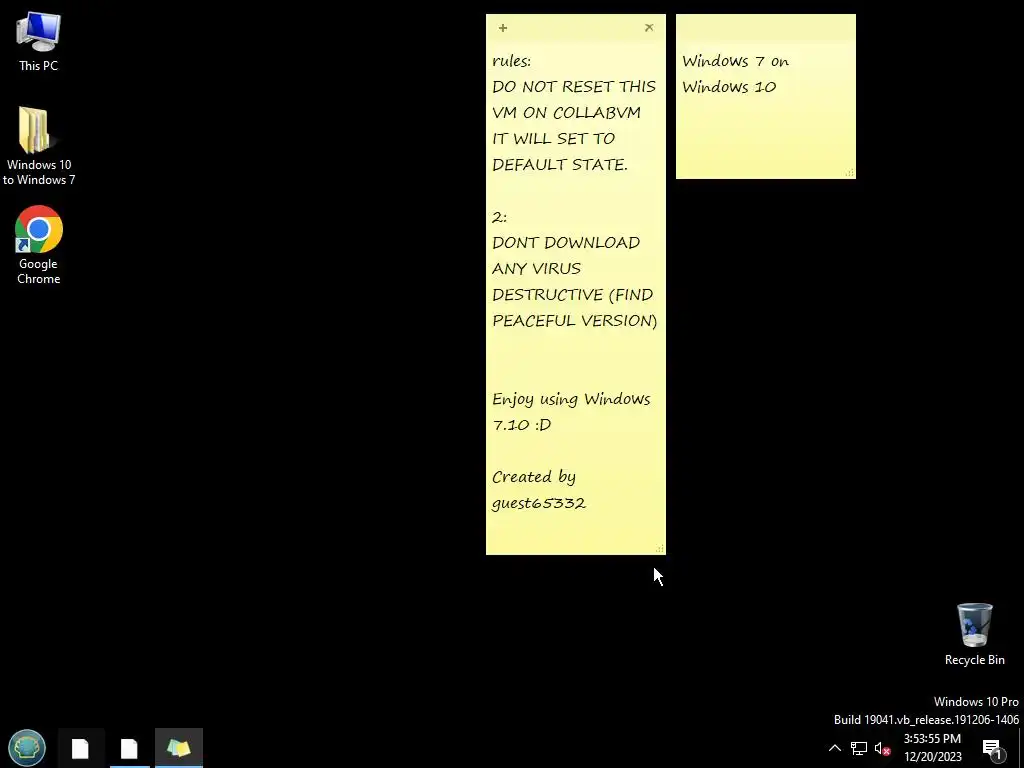
Task: Click the "7.10 :D" line
Action: (522, 424)
